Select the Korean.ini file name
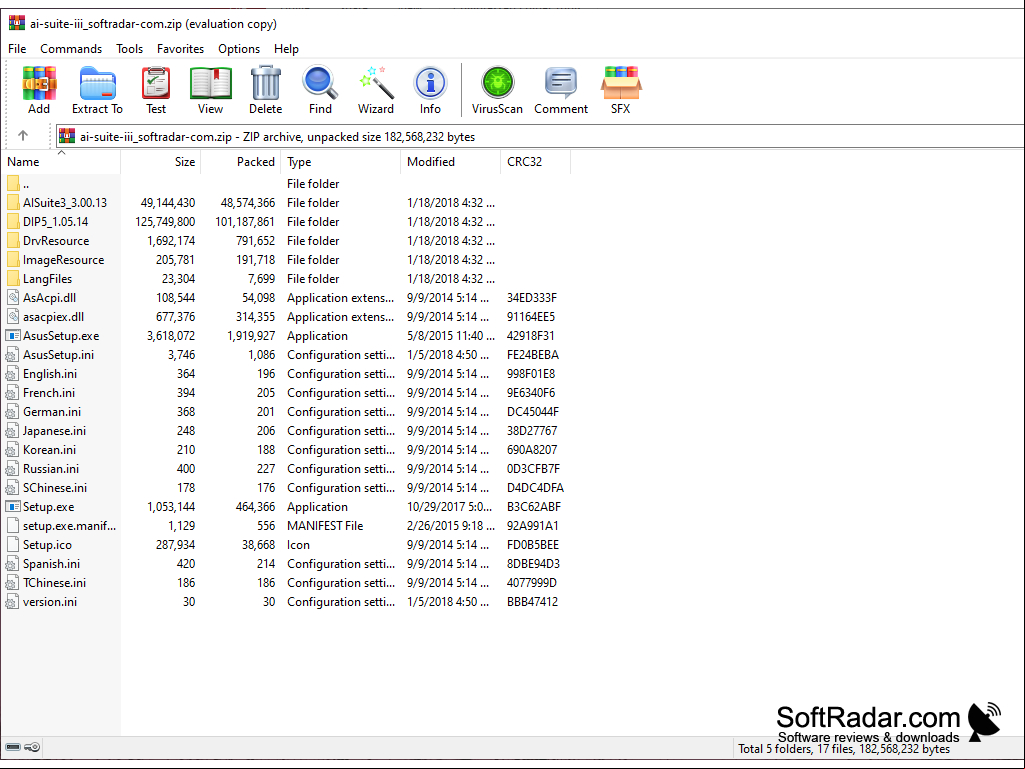This screenshot has width=1025, height=769. 49,450
